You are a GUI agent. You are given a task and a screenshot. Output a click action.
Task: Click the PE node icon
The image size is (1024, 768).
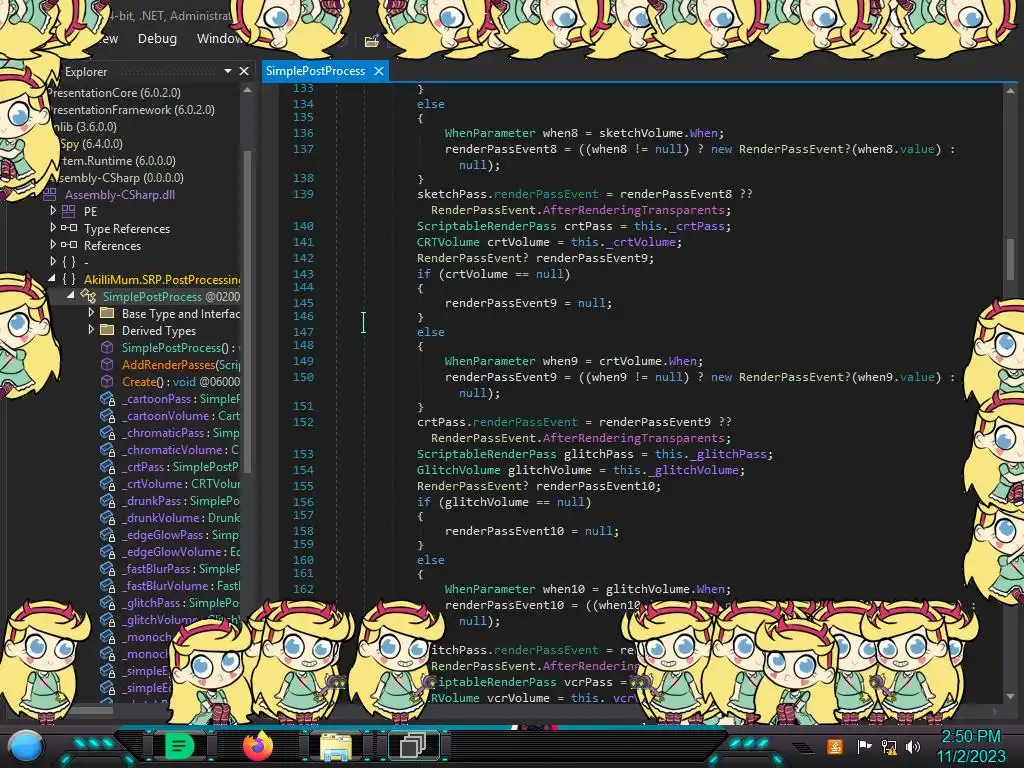(x=69, y=211)
